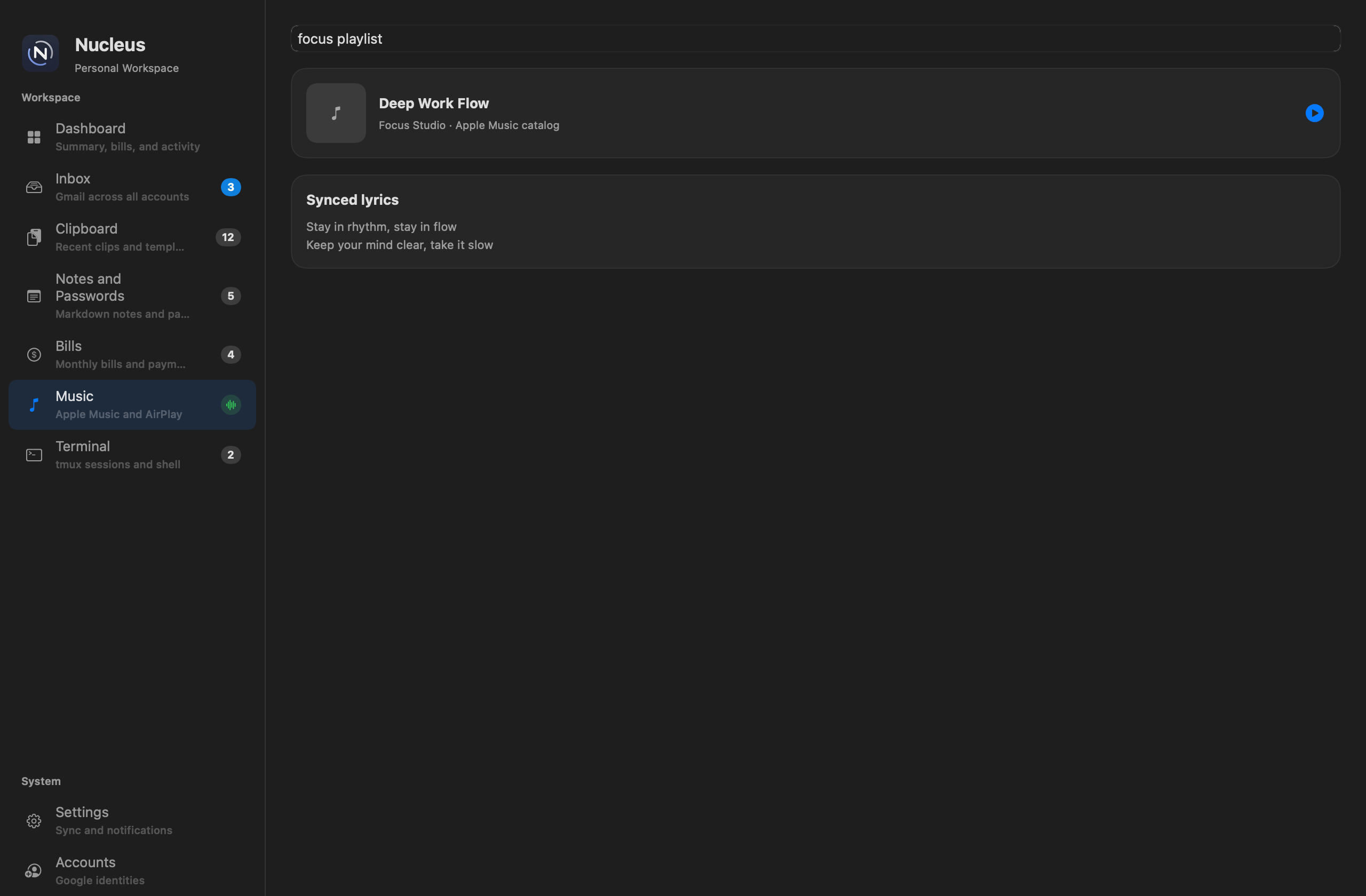Click 'Personal Workspace' label

point(127,68)
